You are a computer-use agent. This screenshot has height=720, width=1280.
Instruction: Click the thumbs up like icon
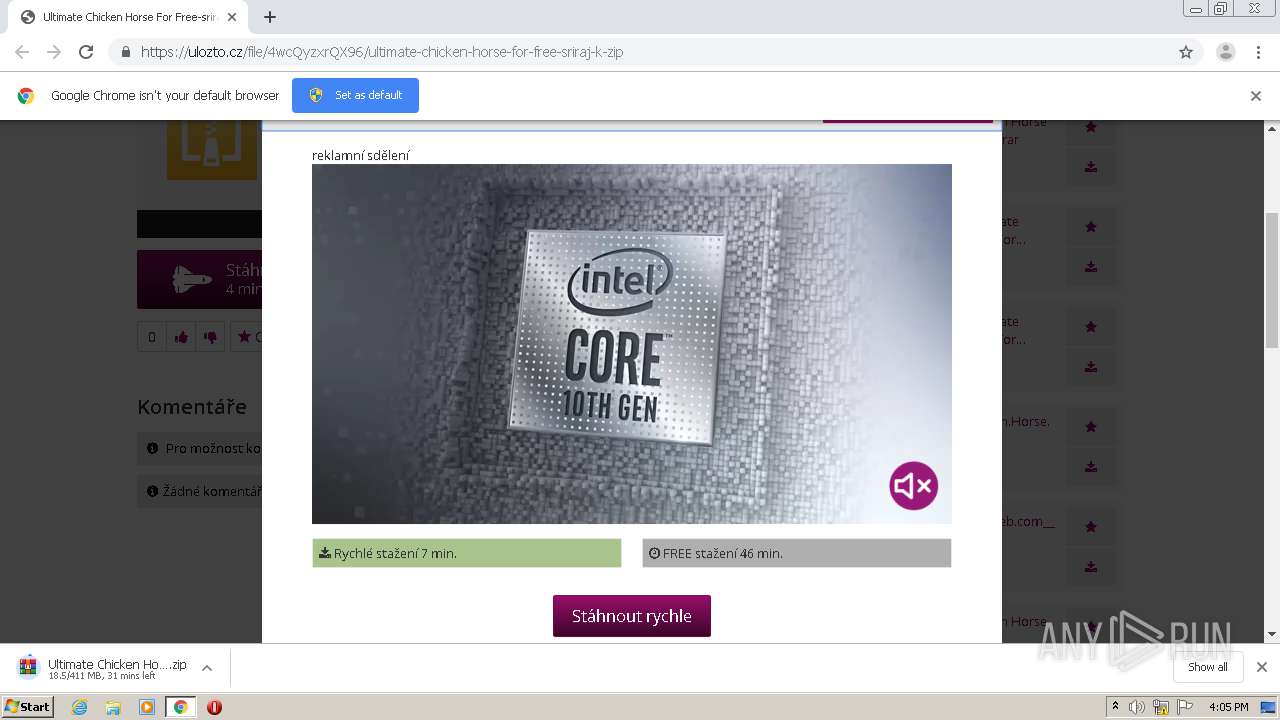[x=181, y=337]
